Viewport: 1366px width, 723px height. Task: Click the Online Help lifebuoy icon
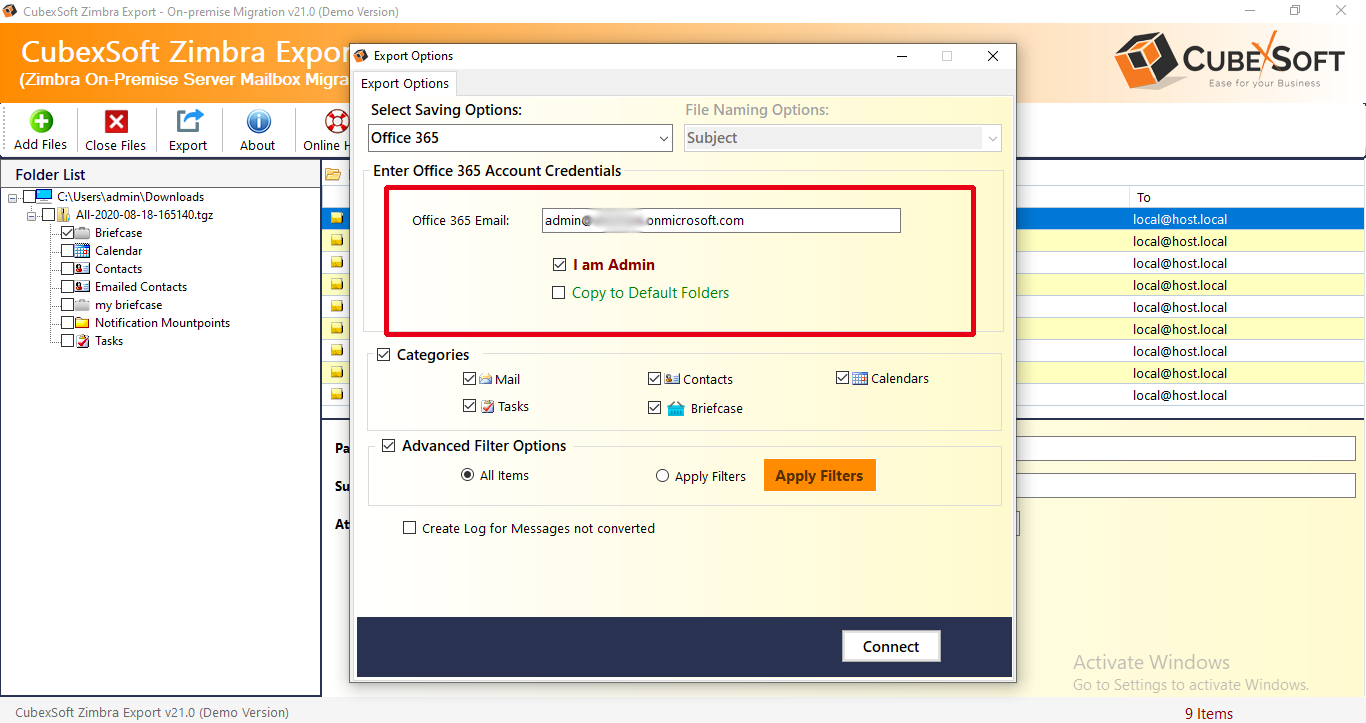tap(337, 122)
